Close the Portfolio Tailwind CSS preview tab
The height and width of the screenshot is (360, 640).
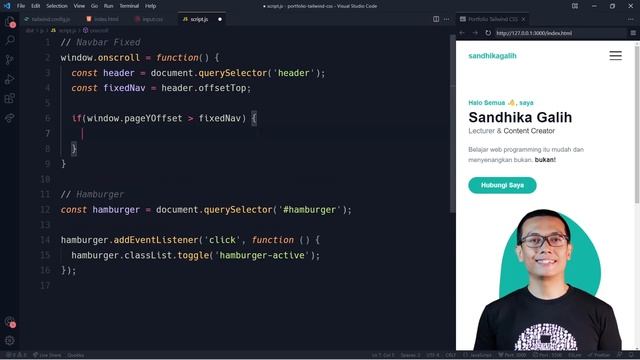click(523, 19)
